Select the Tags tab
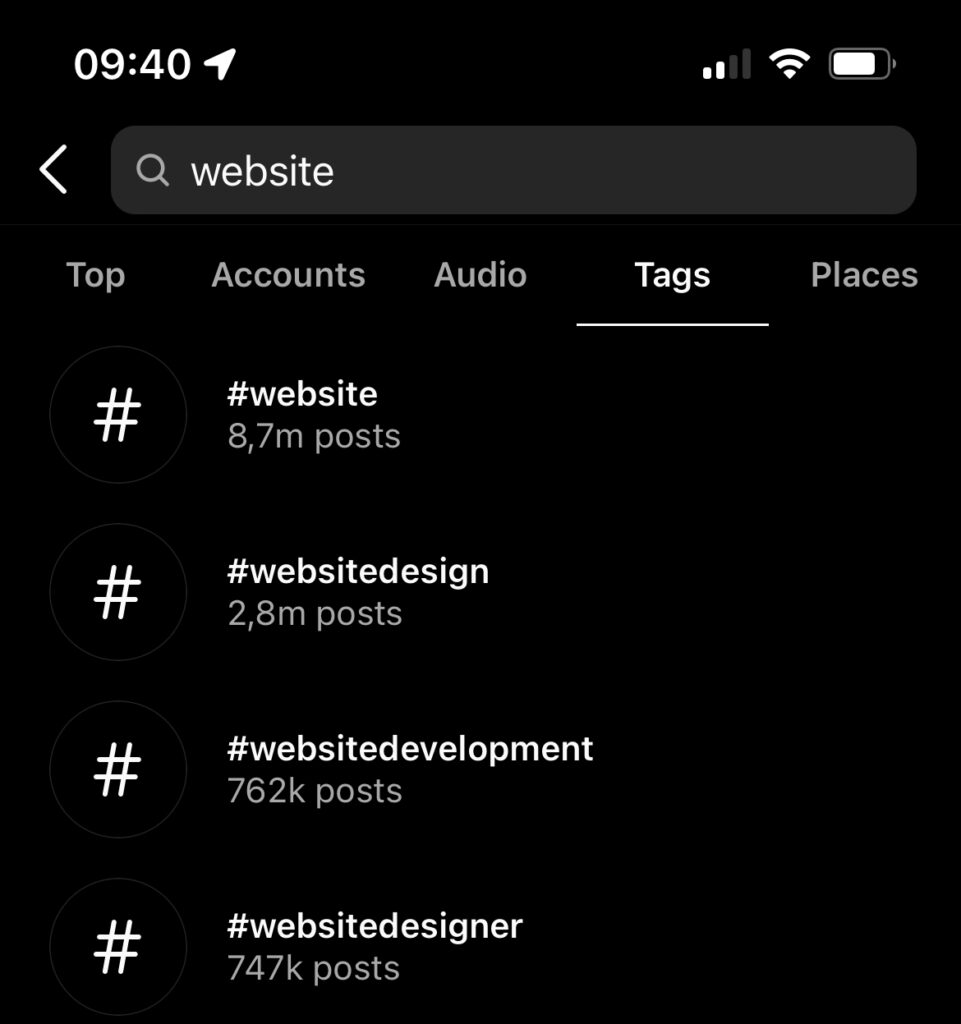This screenshot has width=961, height=1024. coord(672,275)
